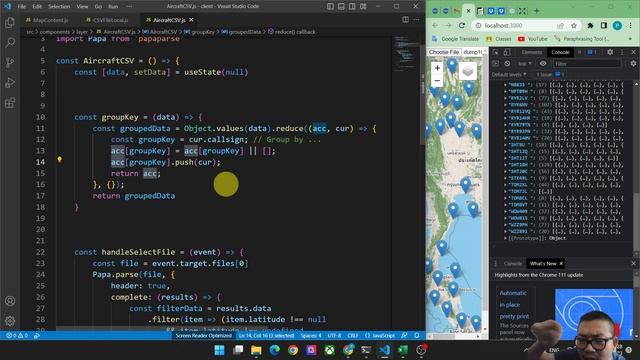This screenshot has width=640, height=360.
Task: Open the Accounts menu in the VS Code activity bar
Action: pos(10,301)
